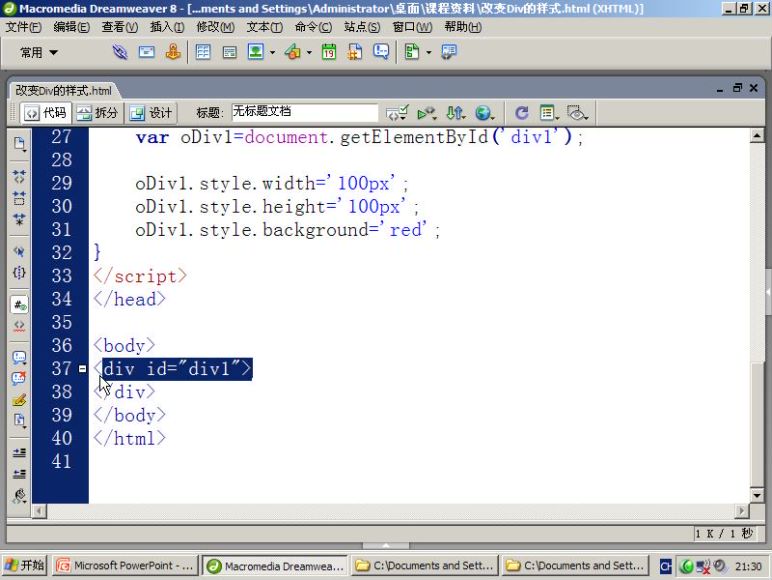
Task: Toggle Highlight Invalid Code button
Action: pyautogui.click(x=19, y=326)
